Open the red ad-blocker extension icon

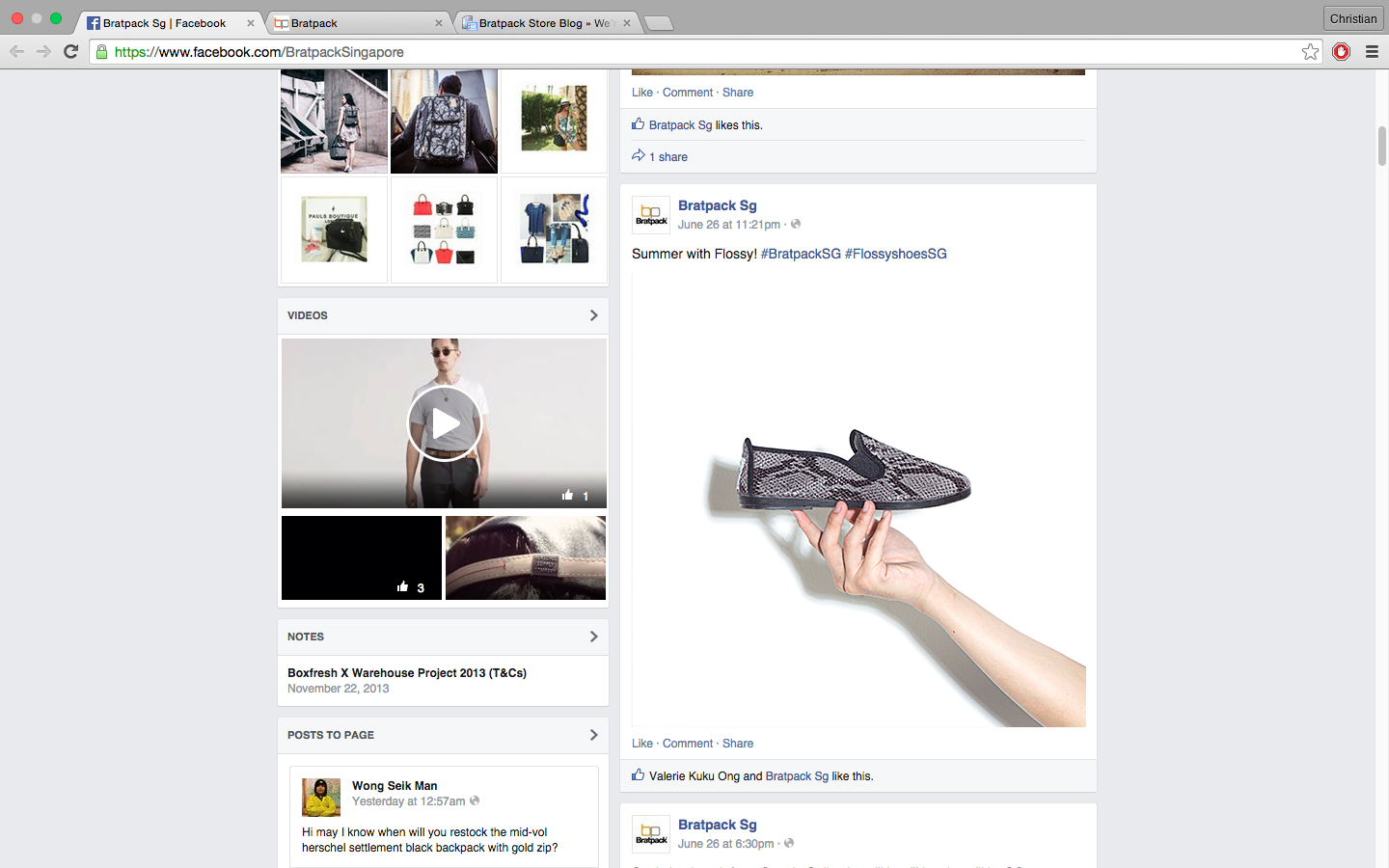(1341, 52)
